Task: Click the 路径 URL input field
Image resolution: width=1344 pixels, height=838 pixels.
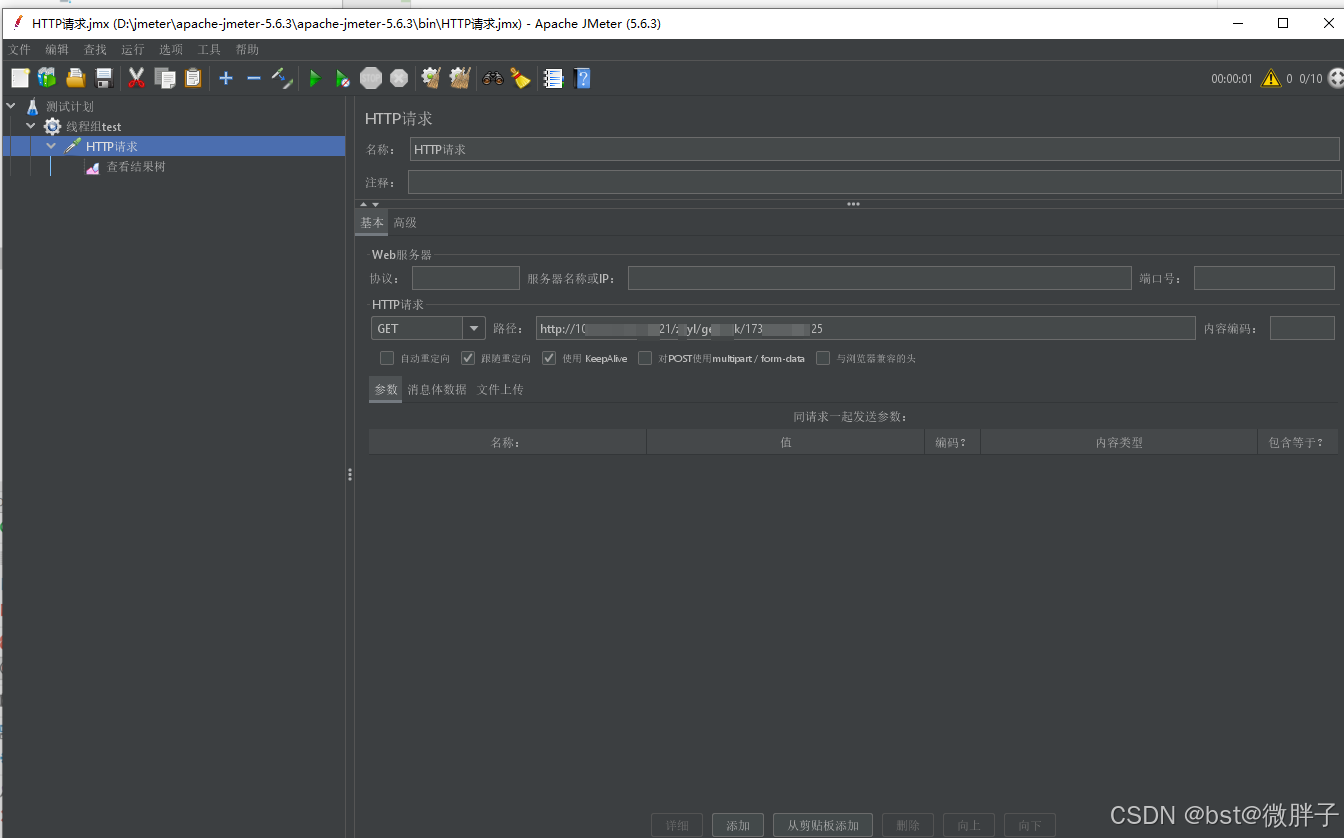Action: pos(865,328)
